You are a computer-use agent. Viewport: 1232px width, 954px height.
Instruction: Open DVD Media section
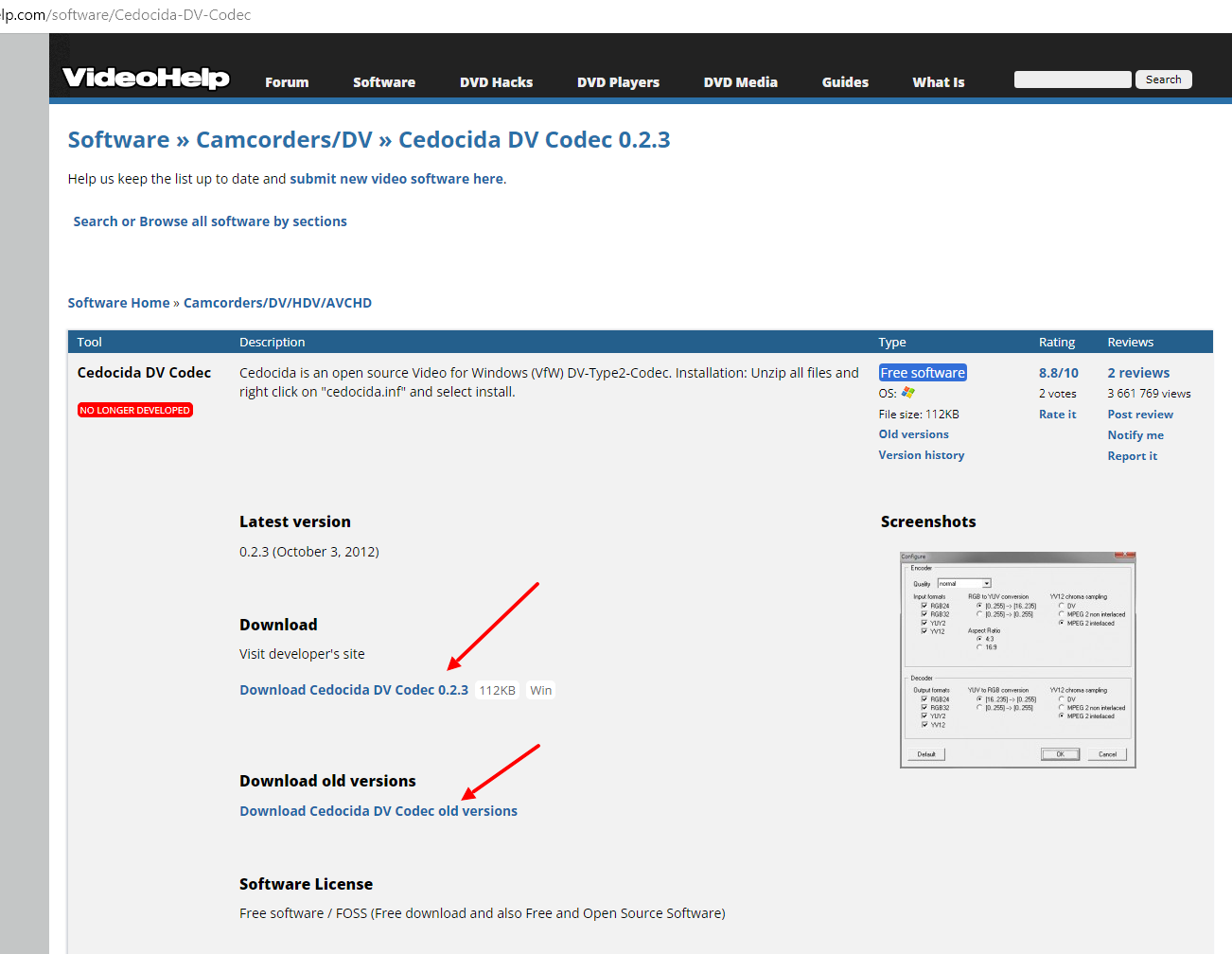click(741, 82)
